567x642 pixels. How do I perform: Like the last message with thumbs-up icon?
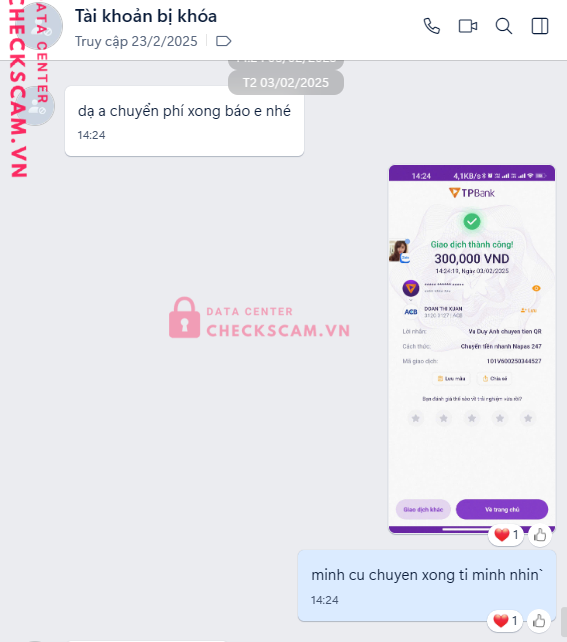[x=539, y=621]
